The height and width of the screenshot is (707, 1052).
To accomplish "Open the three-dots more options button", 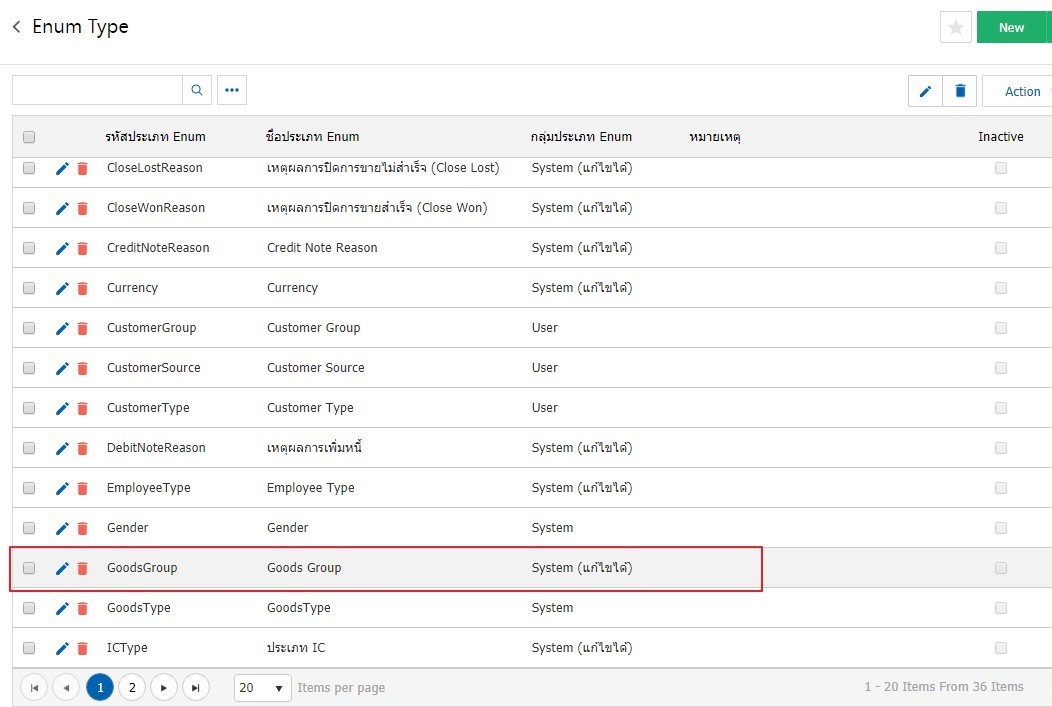I will click(232, 90).
